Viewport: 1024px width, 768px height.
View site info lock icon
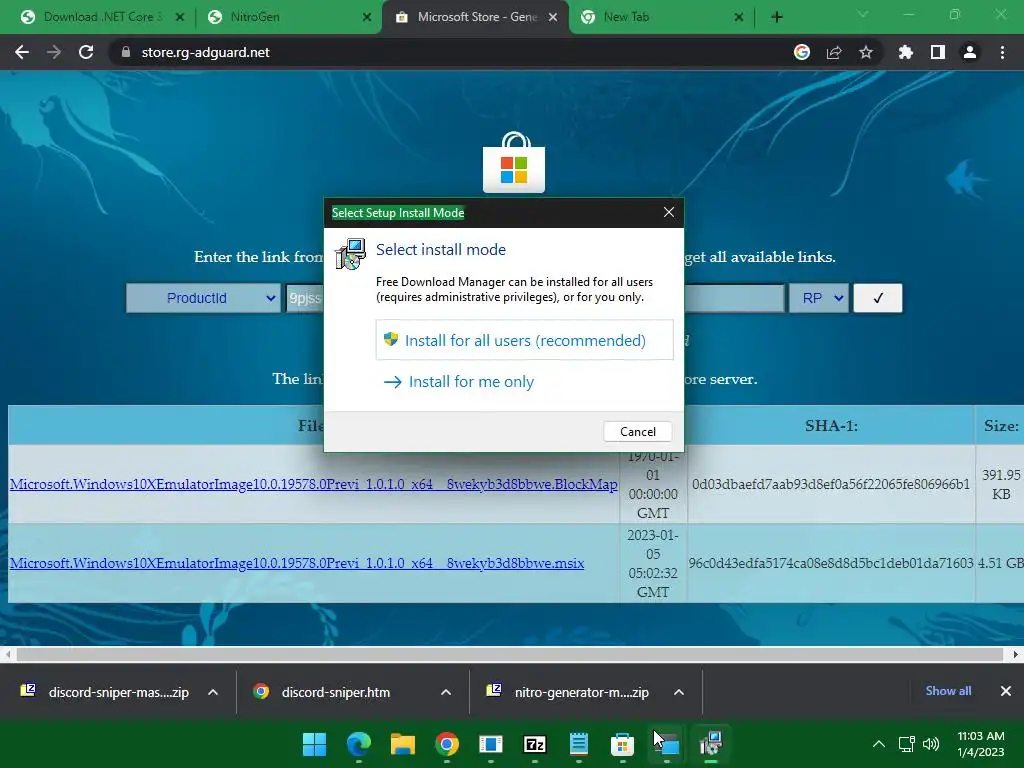(x=126, y=52)
